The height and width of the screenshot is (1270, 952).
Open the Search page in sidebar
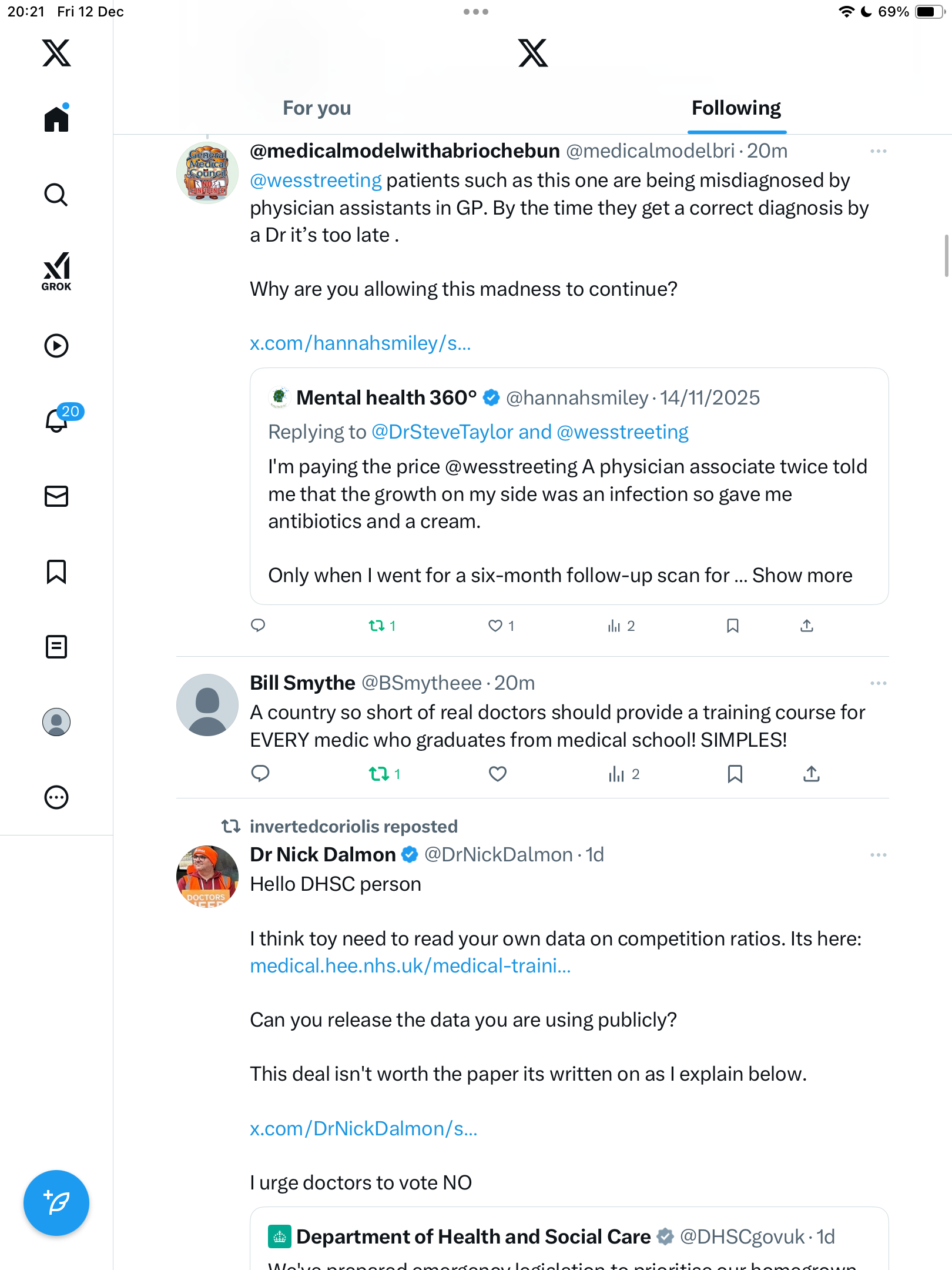[x=56, y=195]
